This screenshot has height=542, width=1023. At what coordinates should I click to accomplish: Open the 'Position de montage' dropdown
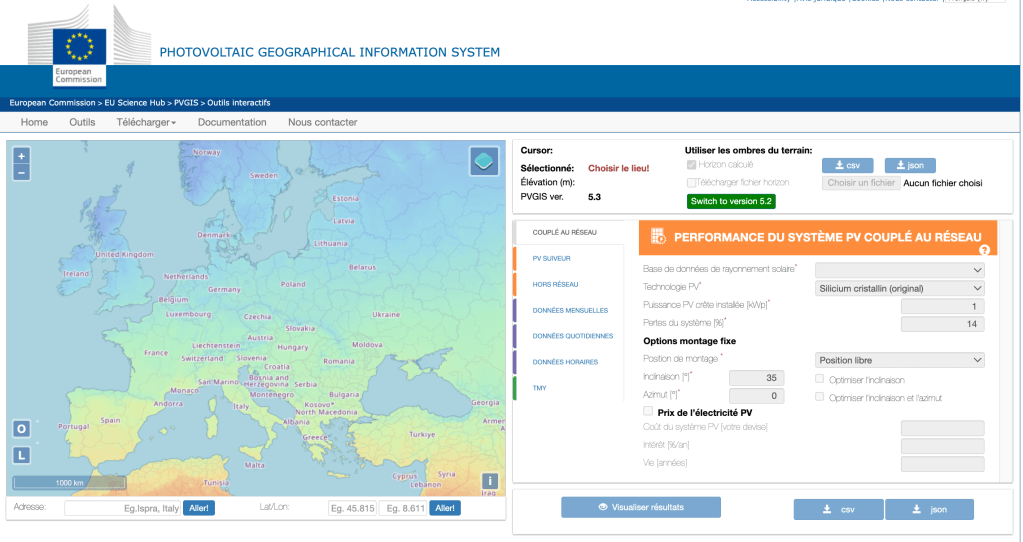tap(900, 360)
